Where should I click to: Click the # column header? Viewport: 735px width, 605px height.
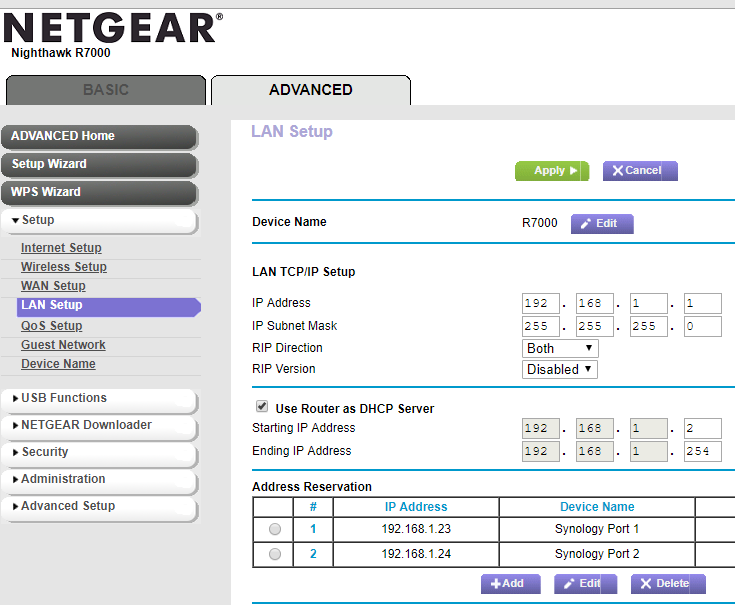click(313, 507)
